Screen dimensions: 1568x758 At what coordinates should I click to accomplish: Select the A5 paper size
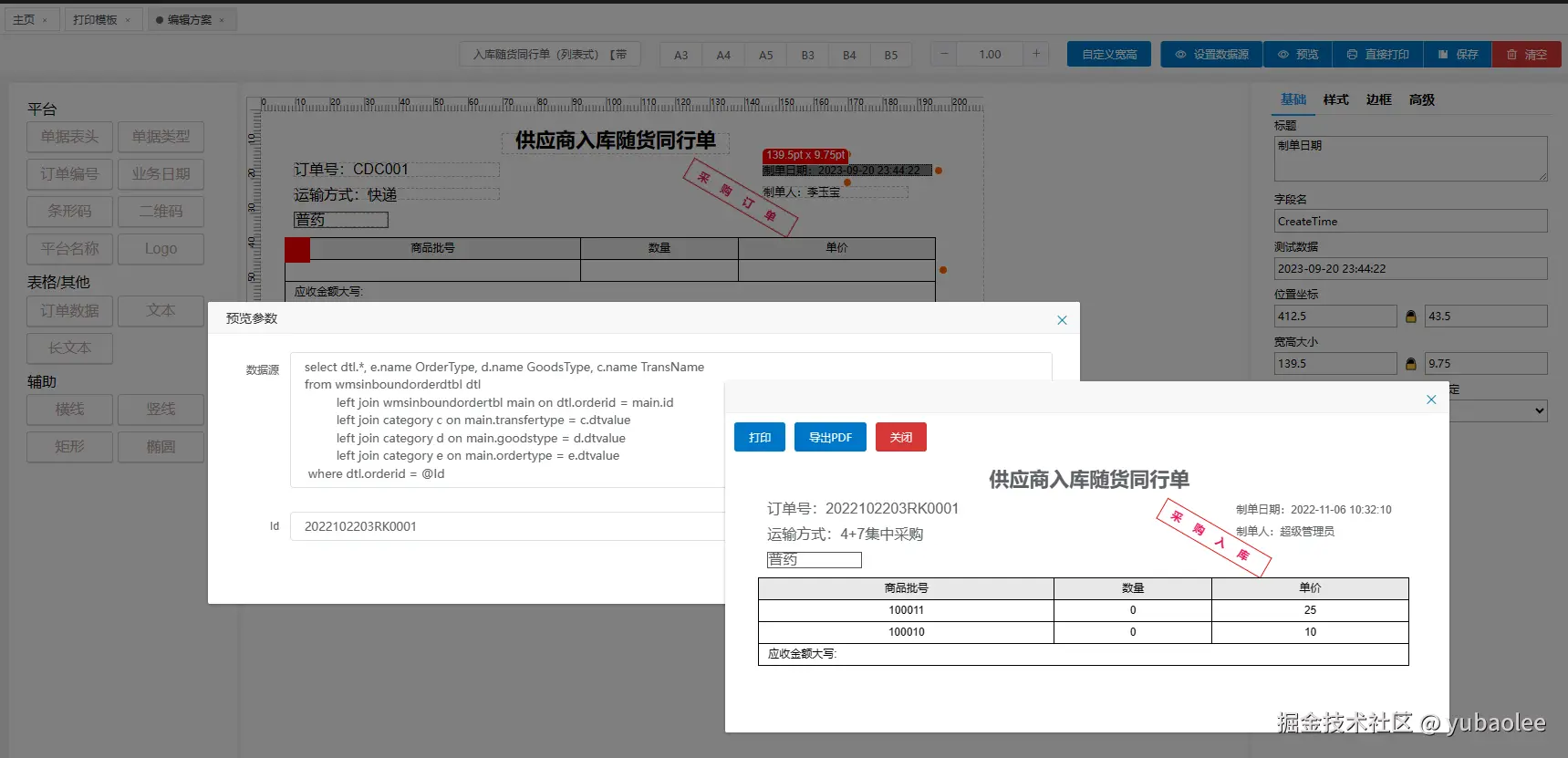click(765, 55)
